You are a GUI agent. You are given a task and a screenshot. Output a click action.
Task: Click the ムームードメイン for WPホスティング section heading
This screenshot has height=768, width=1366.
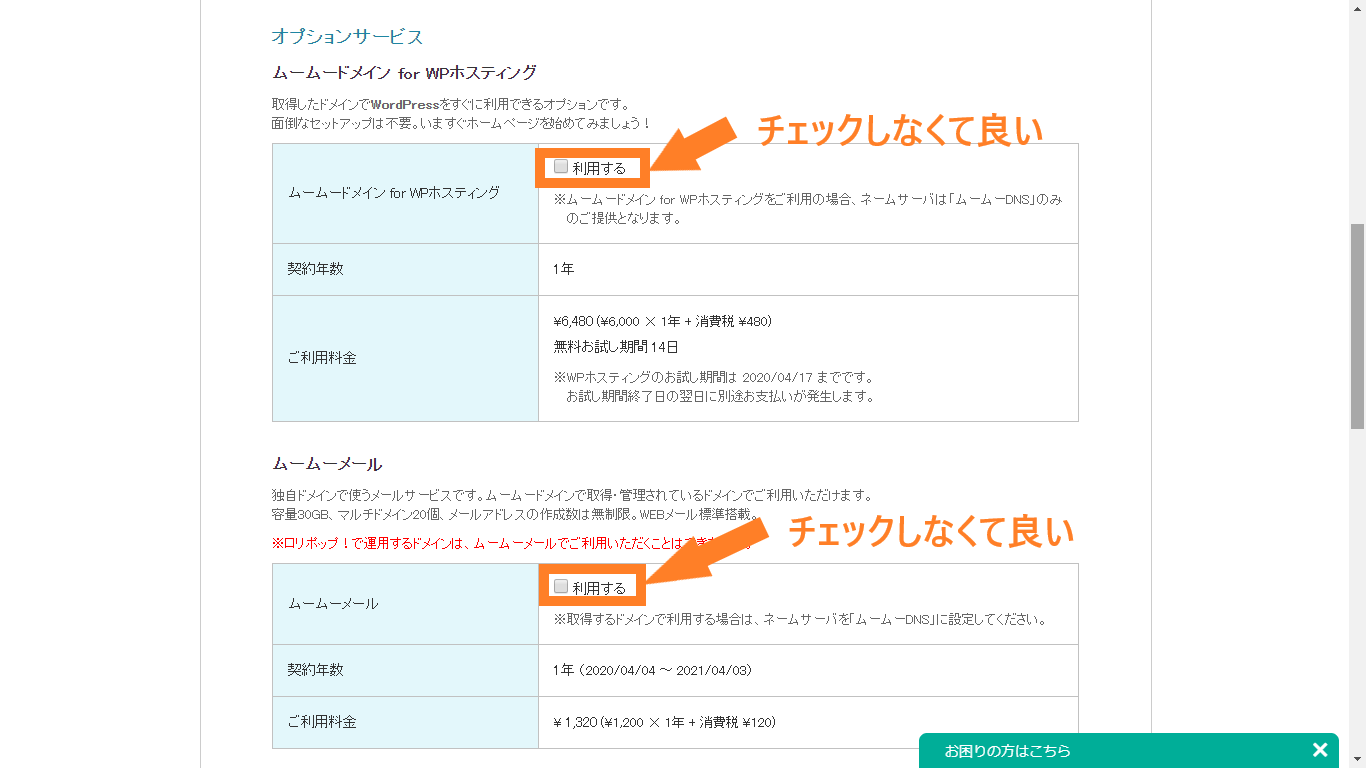click(404, 73)
